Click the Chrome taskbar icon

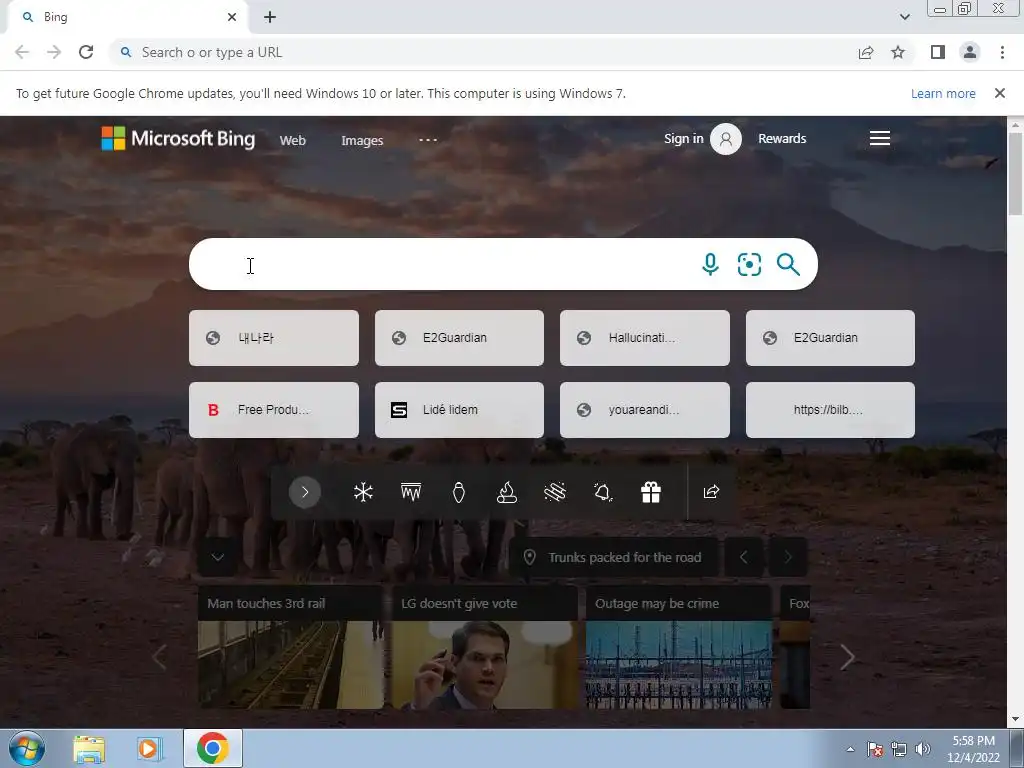(212, 748)
